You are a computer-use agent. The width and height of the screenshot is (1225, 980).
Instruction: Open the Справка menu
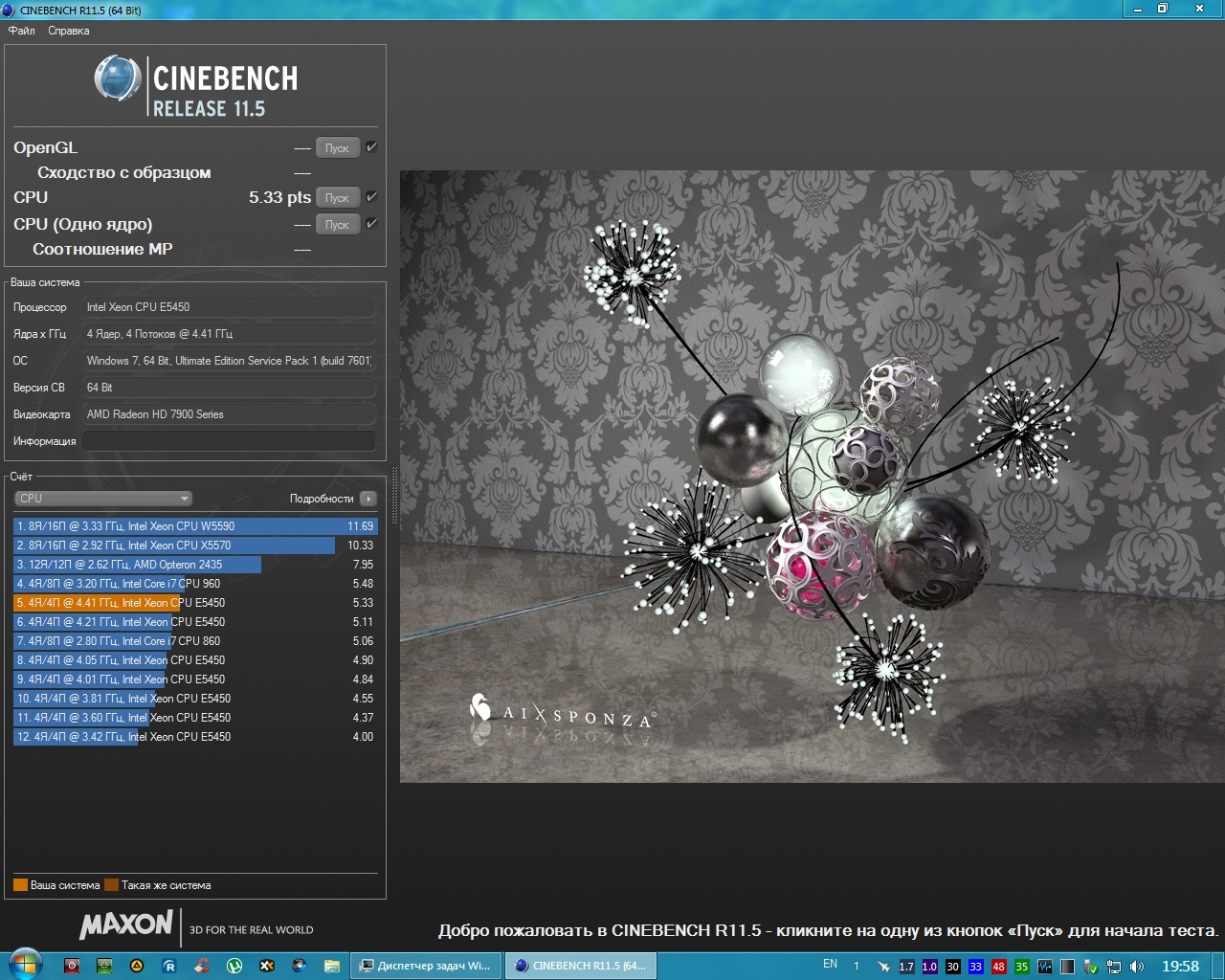click(x=69, y=31)
